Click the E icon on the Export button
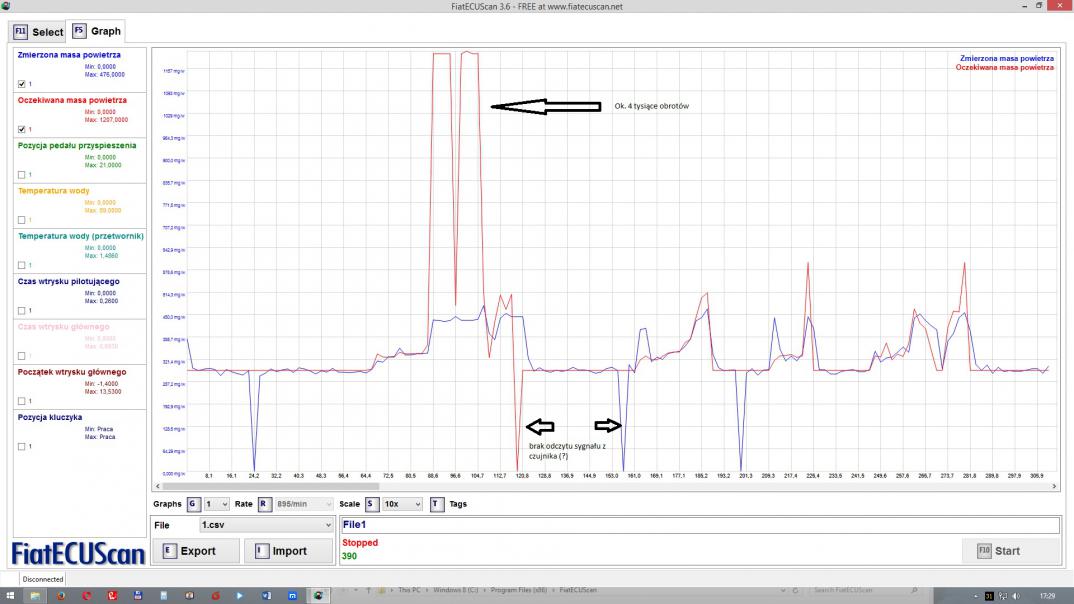The image size is (1074, 604). pos(169,551)
